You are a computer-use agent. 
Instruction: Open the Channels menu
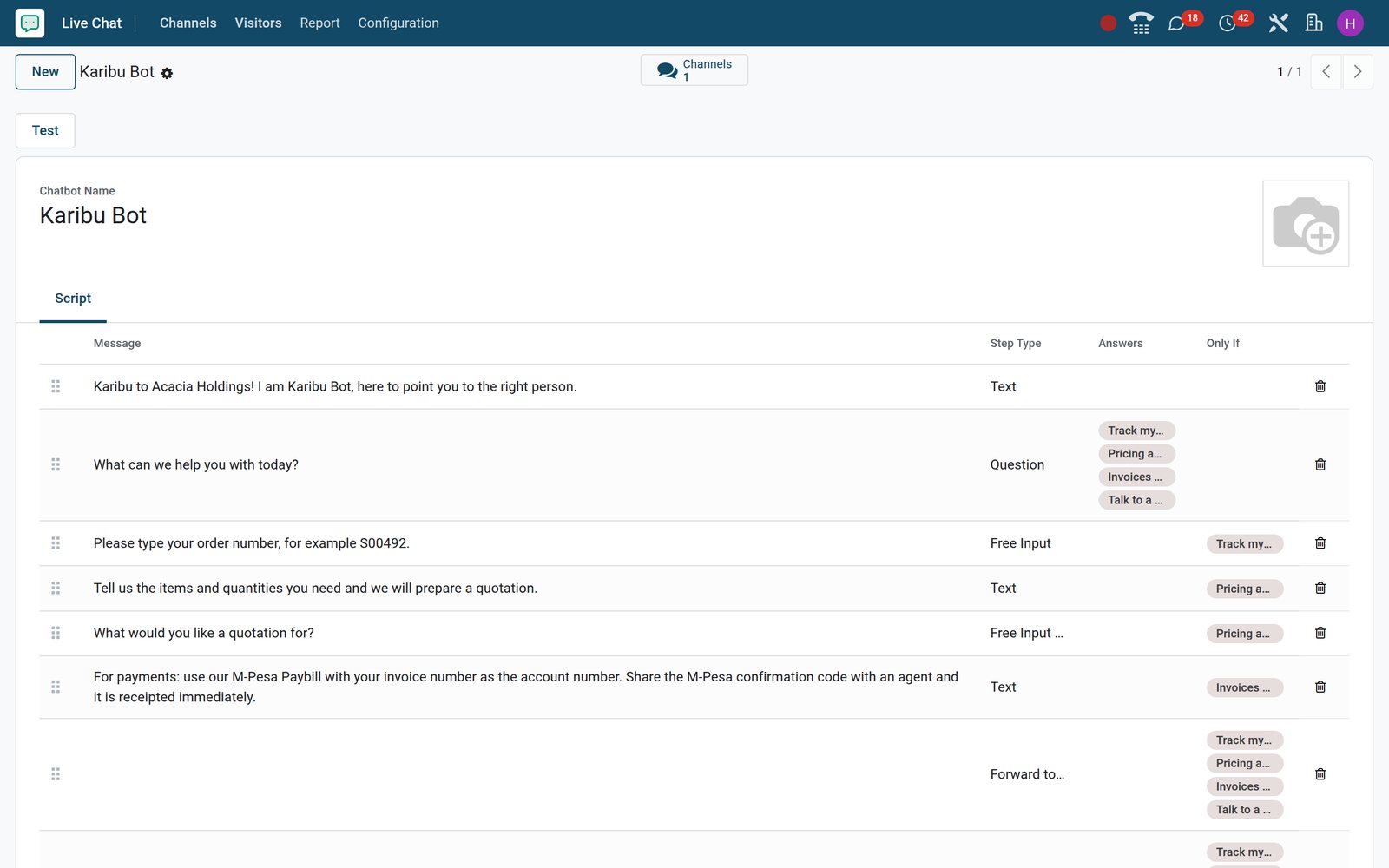pyautogui.click(x=188, y=23)
